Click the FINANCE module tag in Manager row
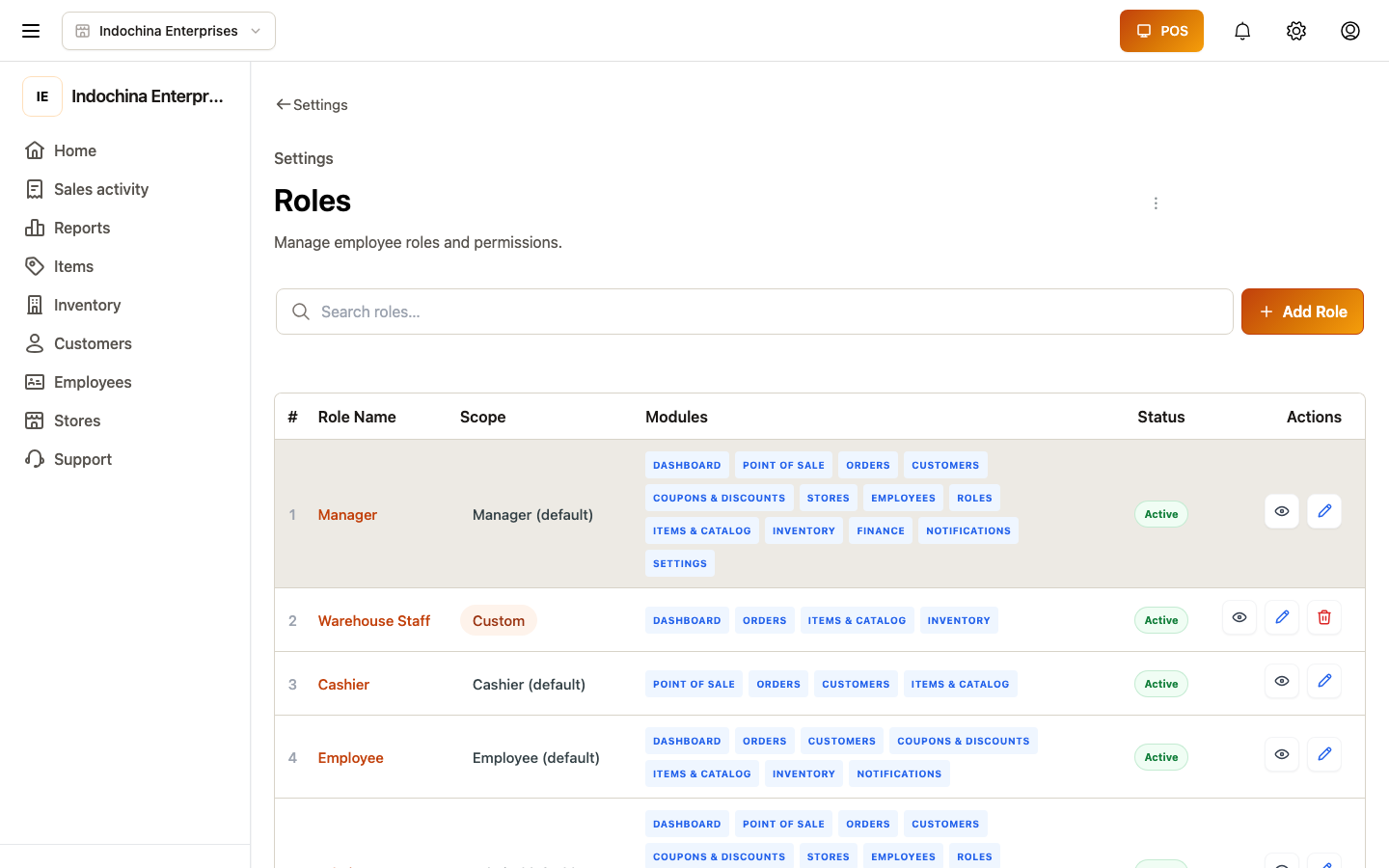The width and height of the screenshot is (1389, 868). coord(881,530)
